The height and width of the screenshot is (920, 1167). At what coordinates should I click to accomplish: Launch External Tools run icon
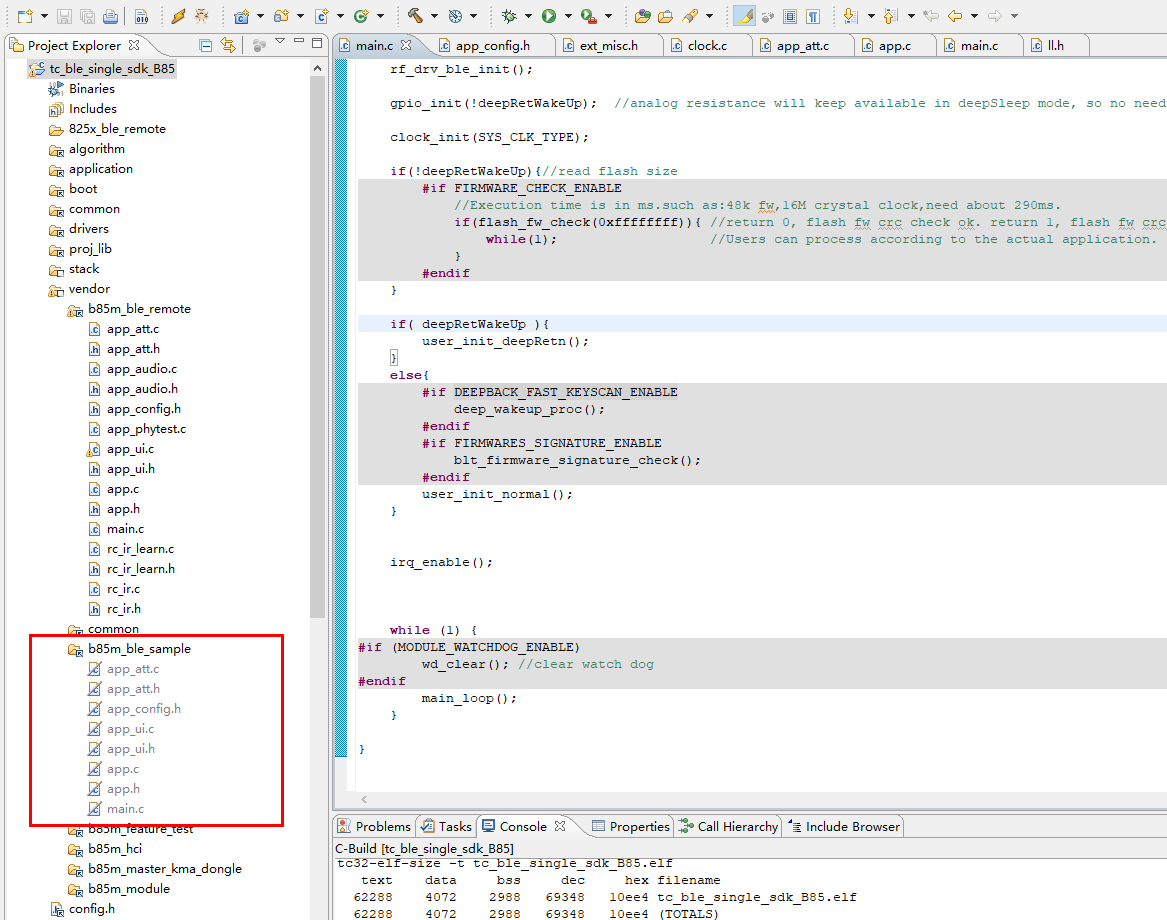tap(589, 16)
